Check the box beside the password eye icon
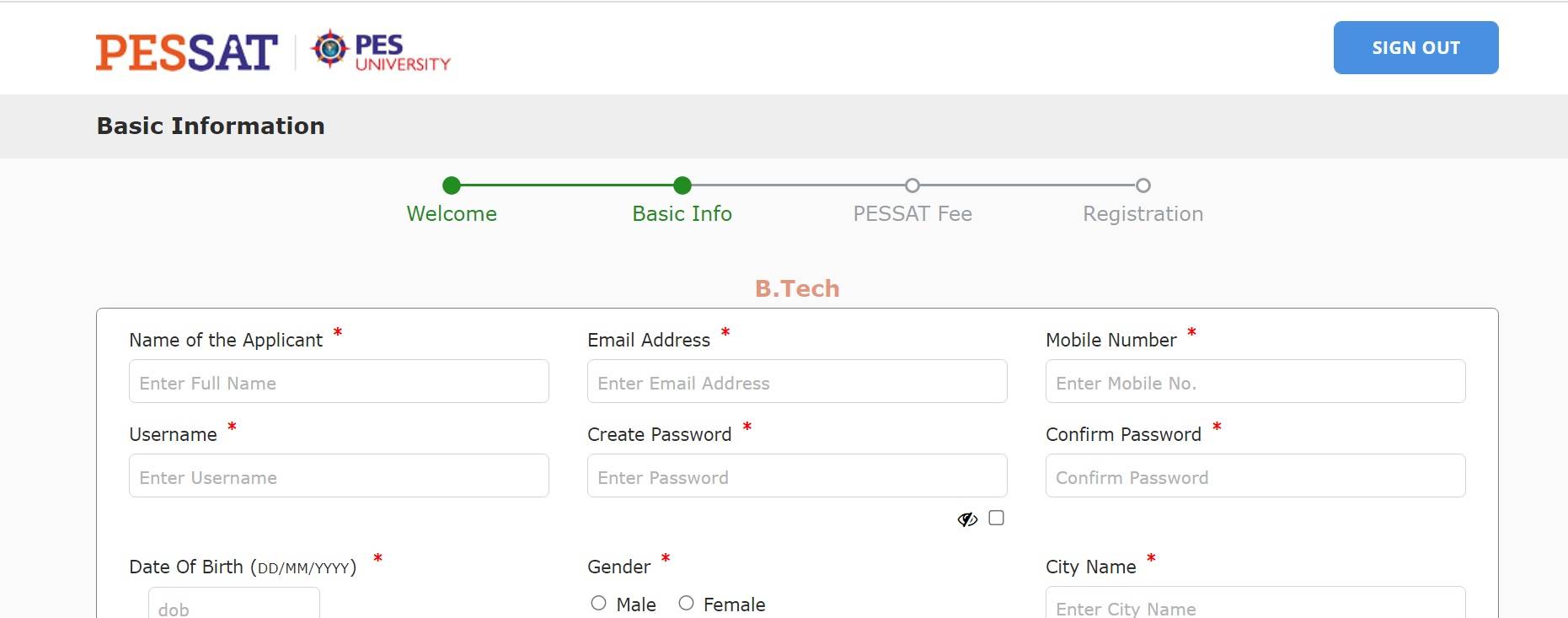The width and height of the screenshot is (1568, 618). click(998, 519)
